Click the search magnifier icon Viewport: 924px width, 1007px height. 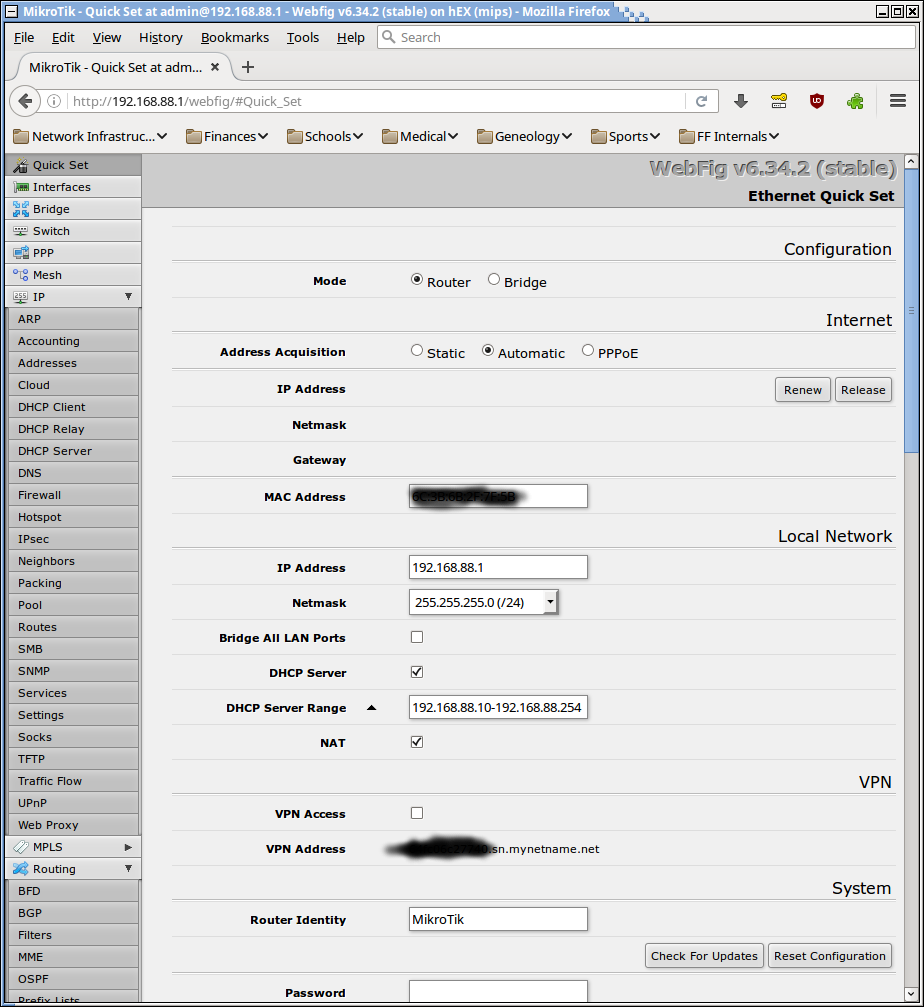click(388, 37)
